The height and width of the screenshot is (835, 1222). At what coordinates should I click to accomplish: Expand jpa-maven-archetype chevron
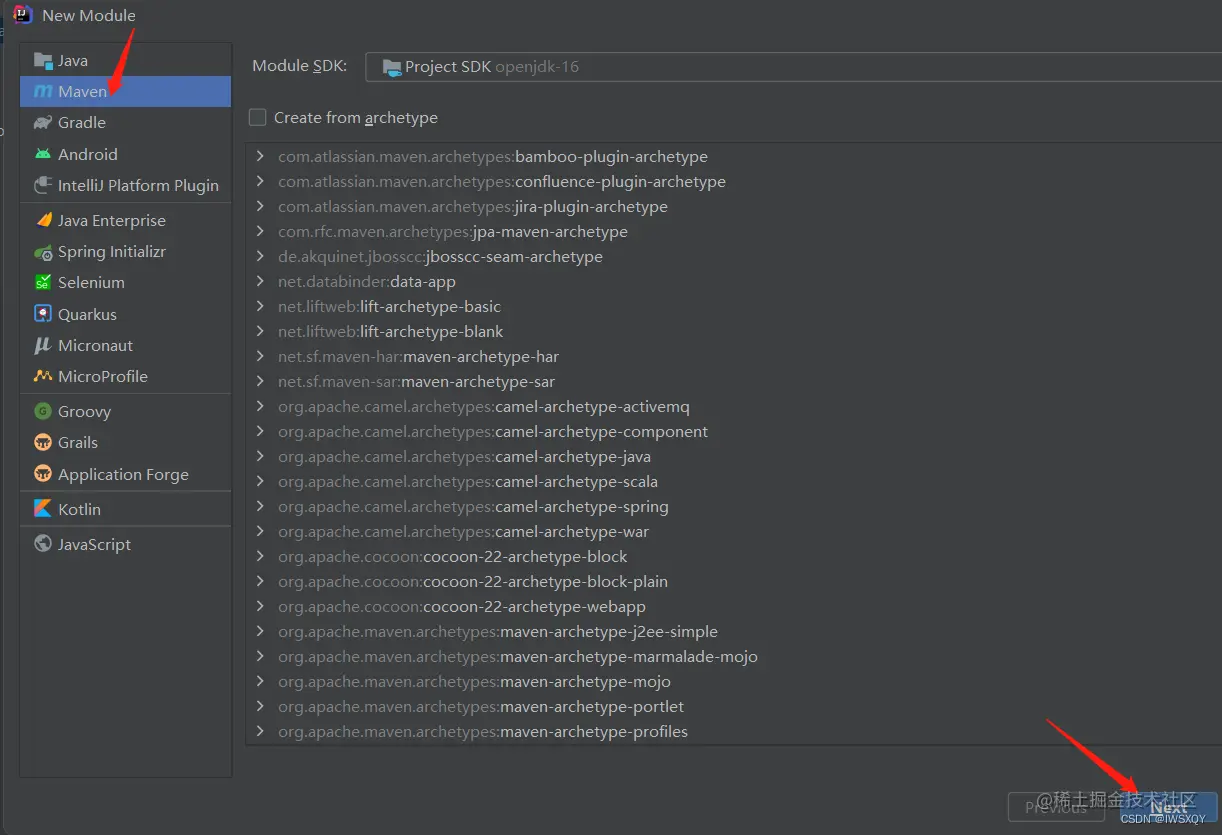(x=260, y=231)
